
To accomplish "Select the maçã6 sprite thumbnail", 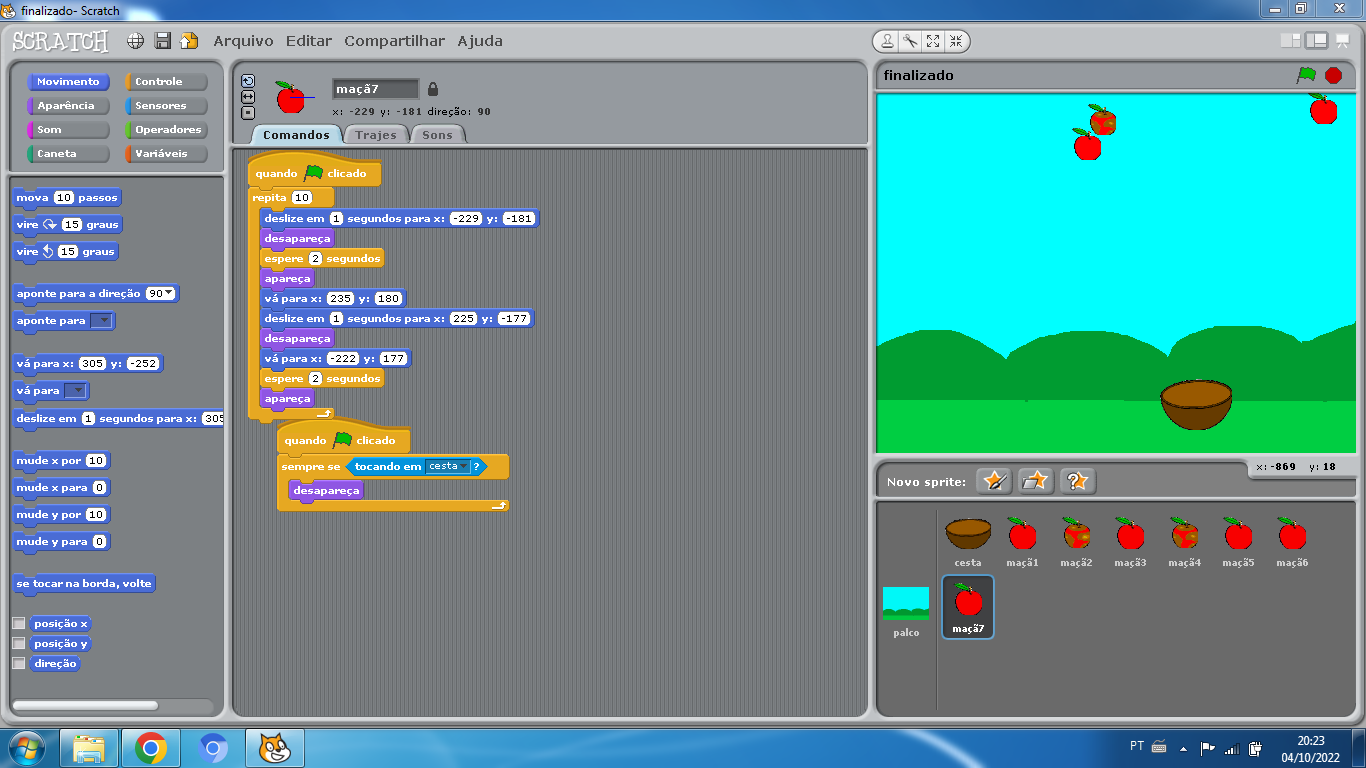I will tap(1292, 541).
